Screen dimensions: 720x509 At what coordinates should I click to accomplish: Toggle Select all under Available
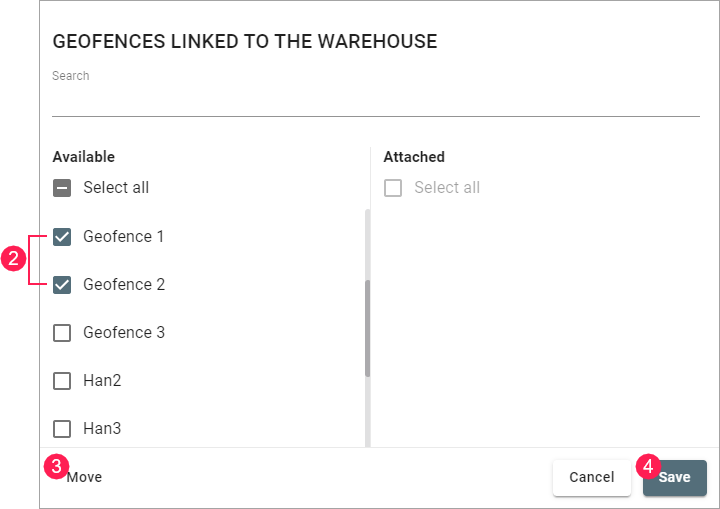tap(62, 188)
